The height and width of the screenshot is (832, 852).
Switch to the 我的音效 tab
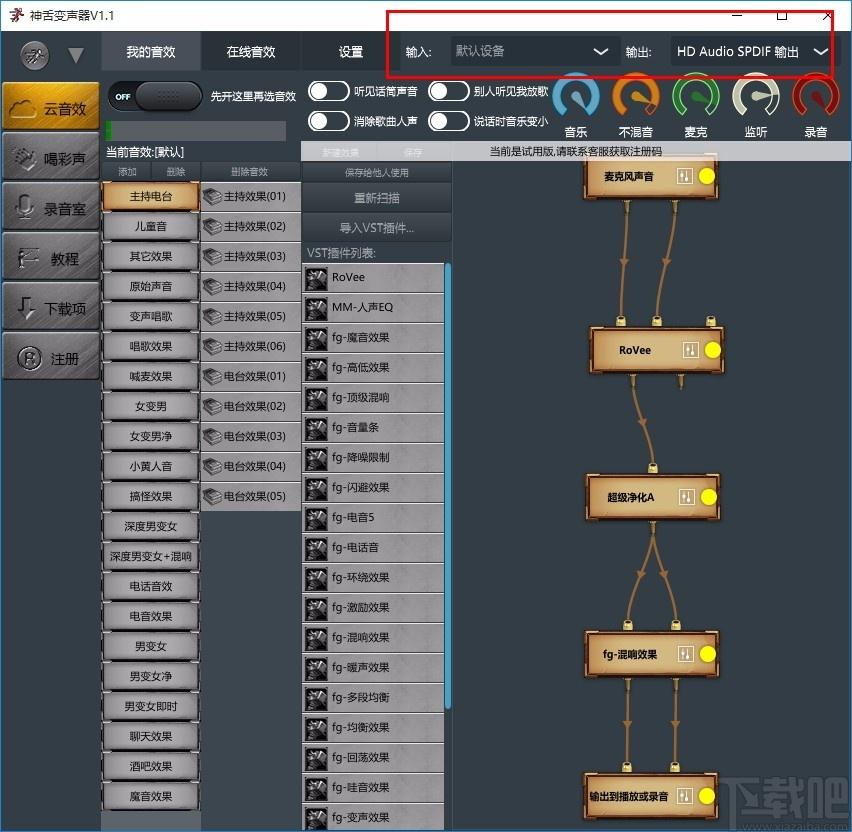(x=151, y=52)
